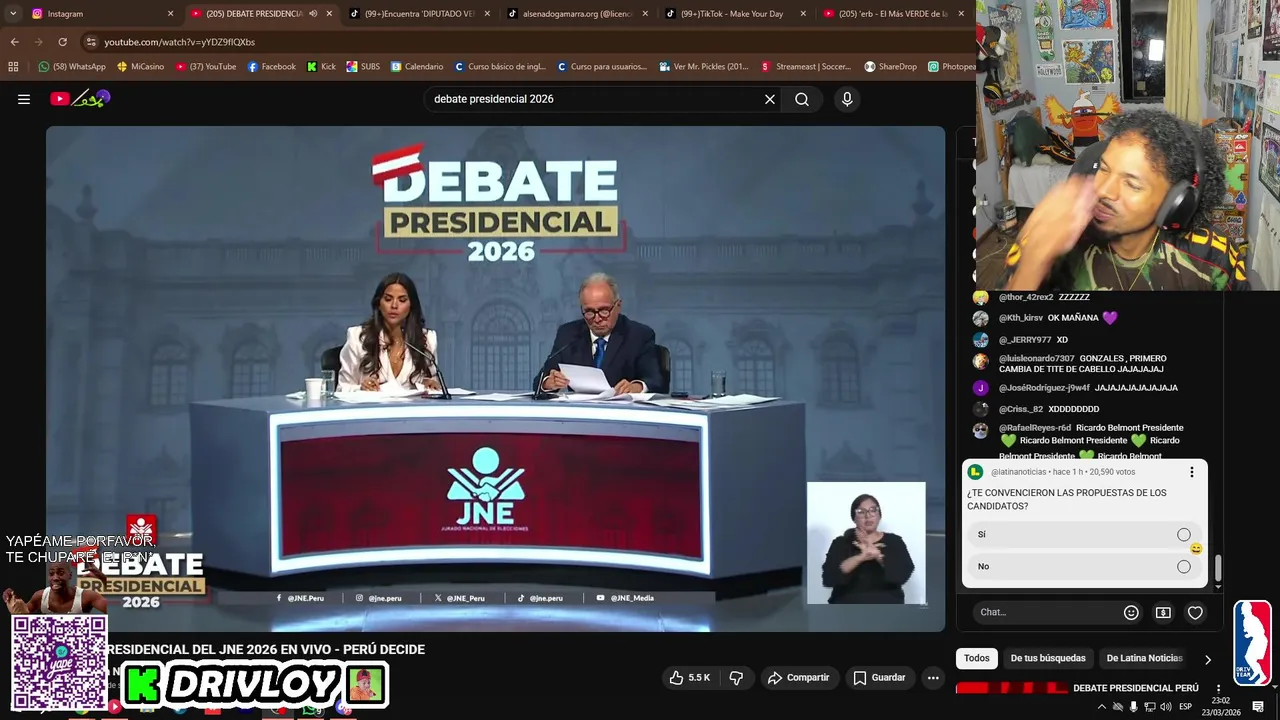Open more actions on the video

933,678
